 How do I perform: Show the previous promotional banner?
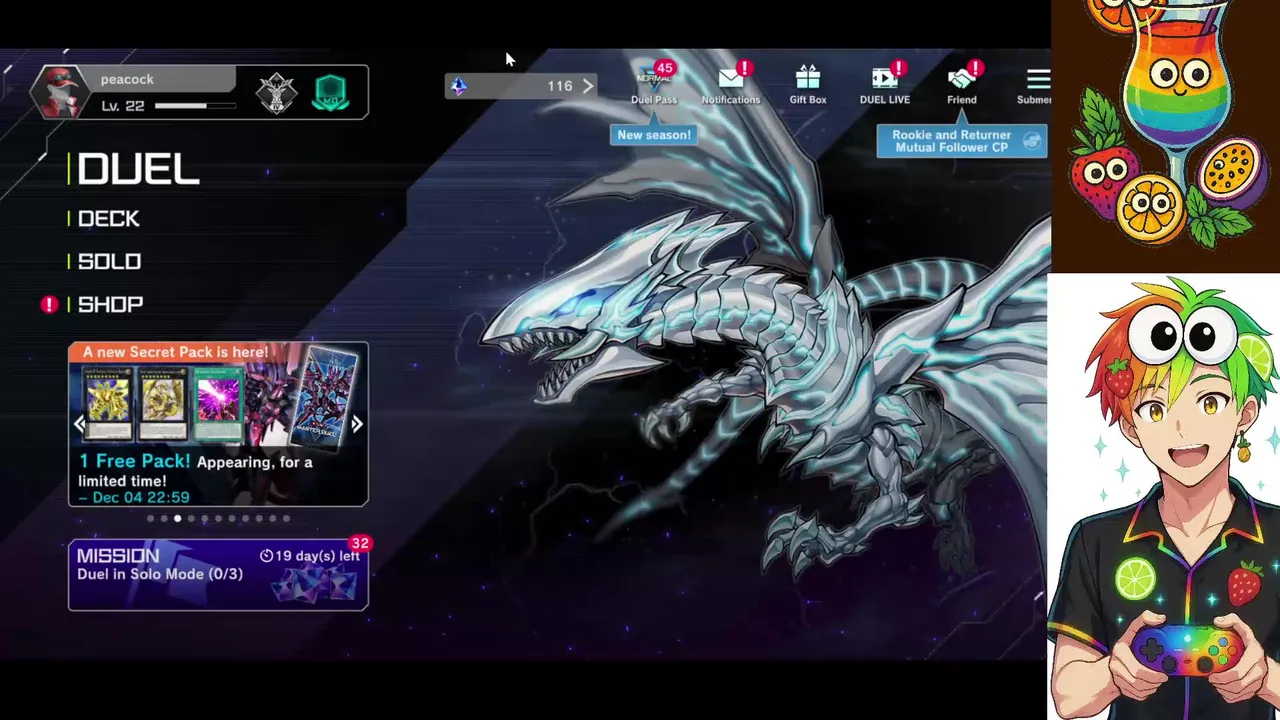[x=79, y=424]
